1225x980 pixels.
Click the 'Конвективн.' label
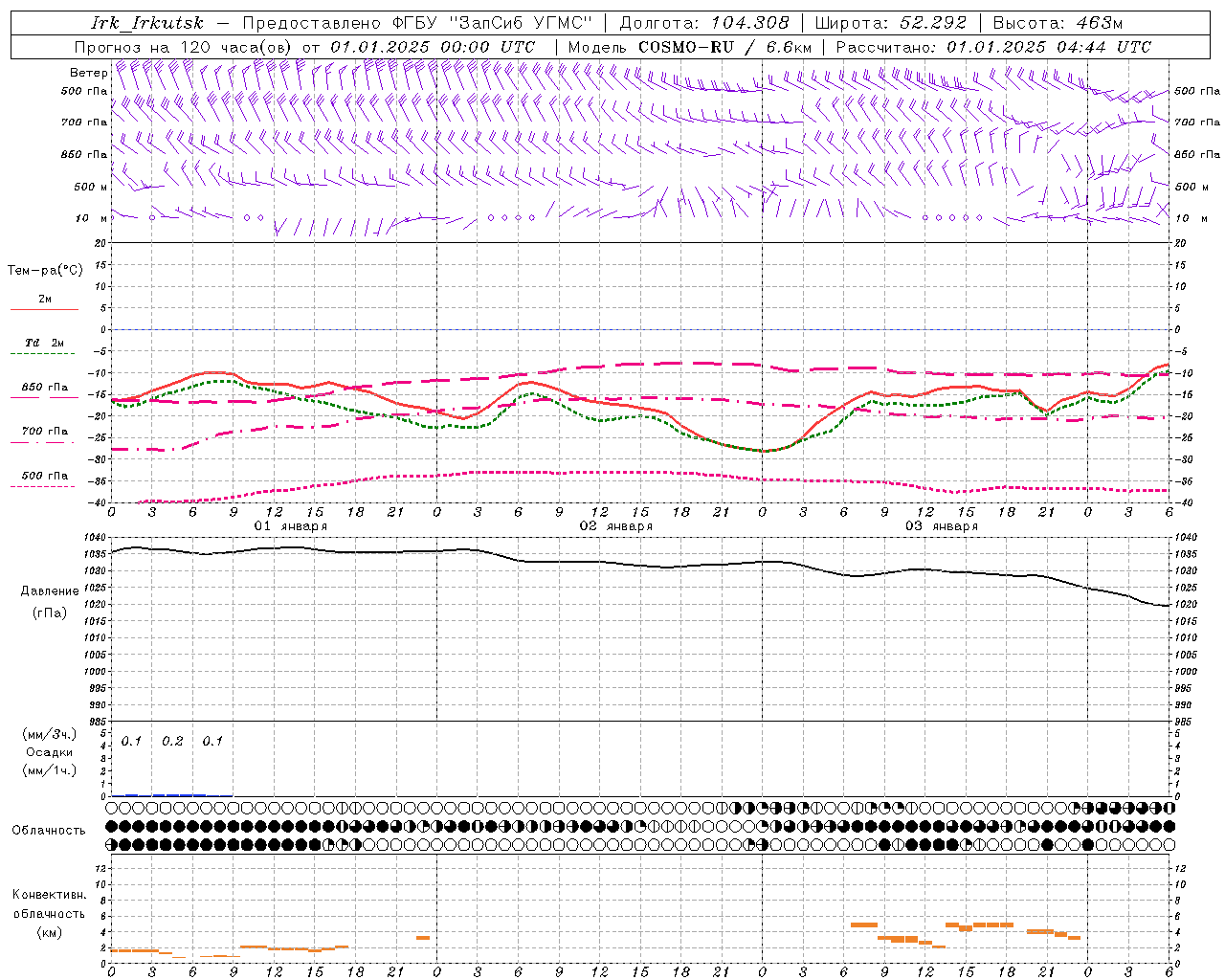point(49,895)
